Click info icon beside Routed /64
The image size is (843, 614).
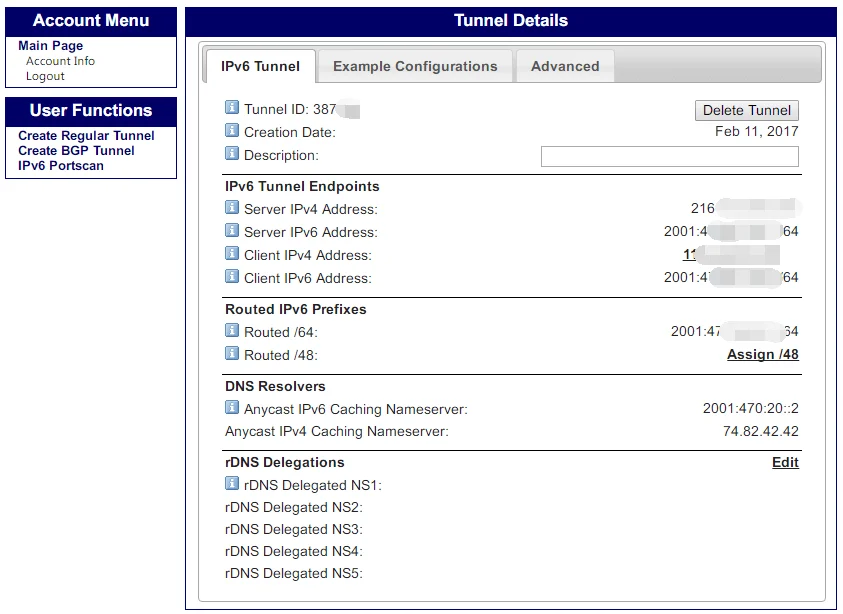pos(232,331)
